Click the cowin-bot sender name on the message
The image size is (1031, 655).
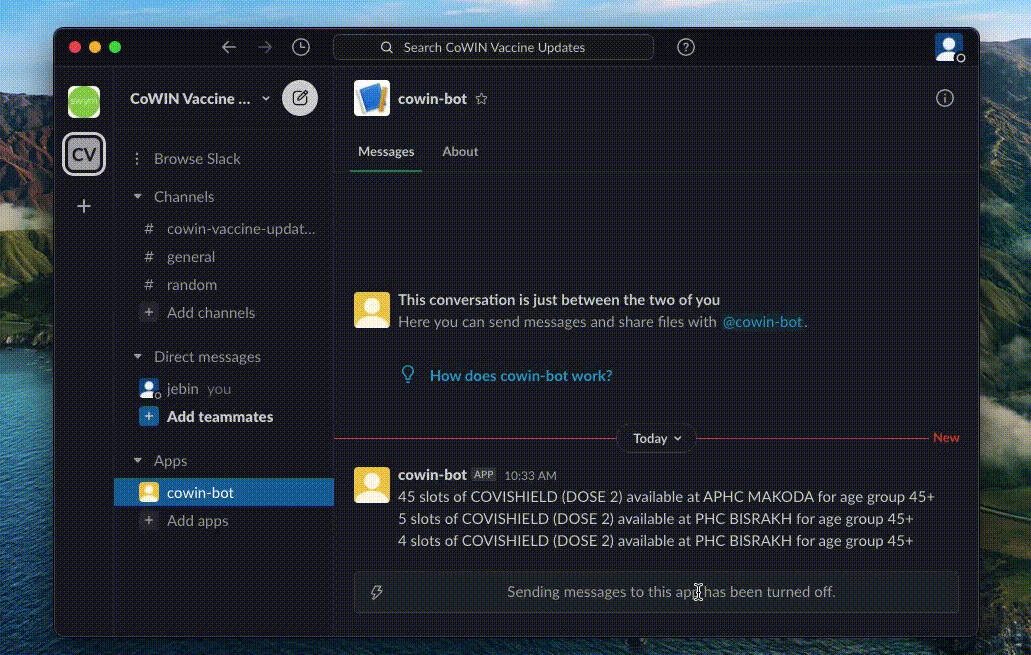point(432,475)
